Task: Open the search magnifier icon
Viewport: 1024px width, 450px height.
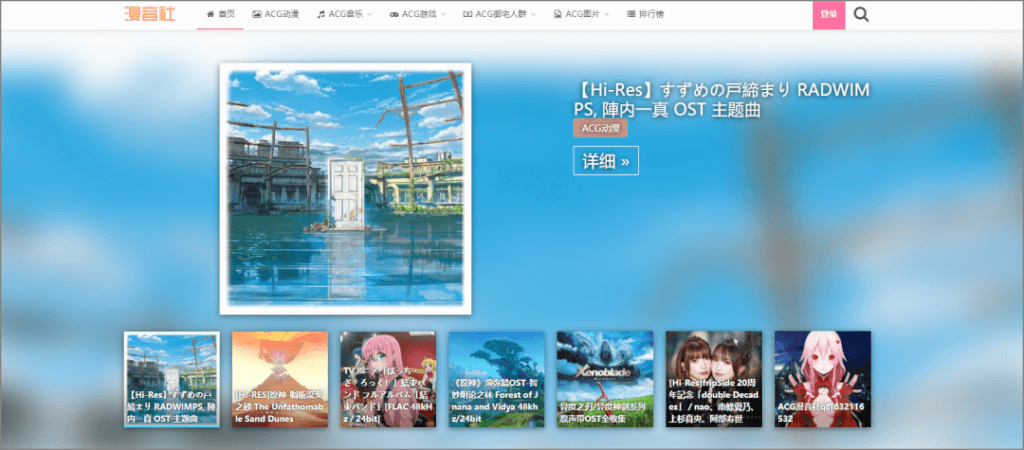Action: (861, 14)
